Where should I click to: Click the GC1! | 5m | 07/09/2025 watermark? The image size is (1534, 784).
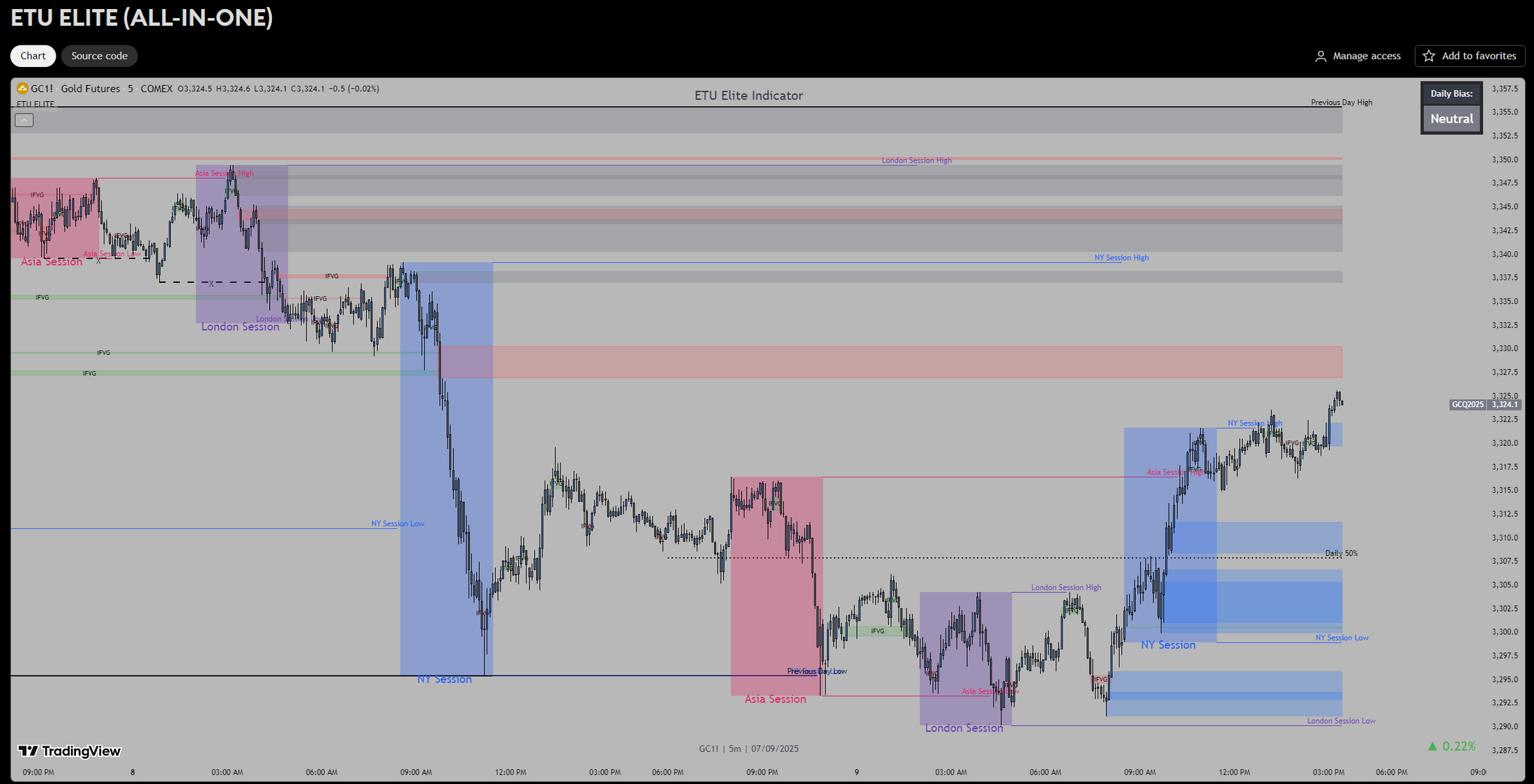749,748
